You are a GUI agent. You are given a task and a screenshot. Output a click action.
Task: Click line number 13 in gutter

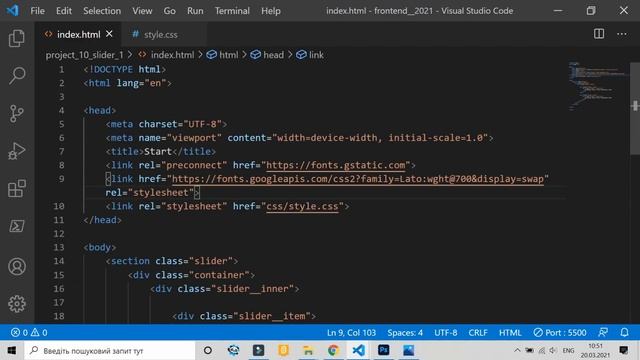(59, 247)
